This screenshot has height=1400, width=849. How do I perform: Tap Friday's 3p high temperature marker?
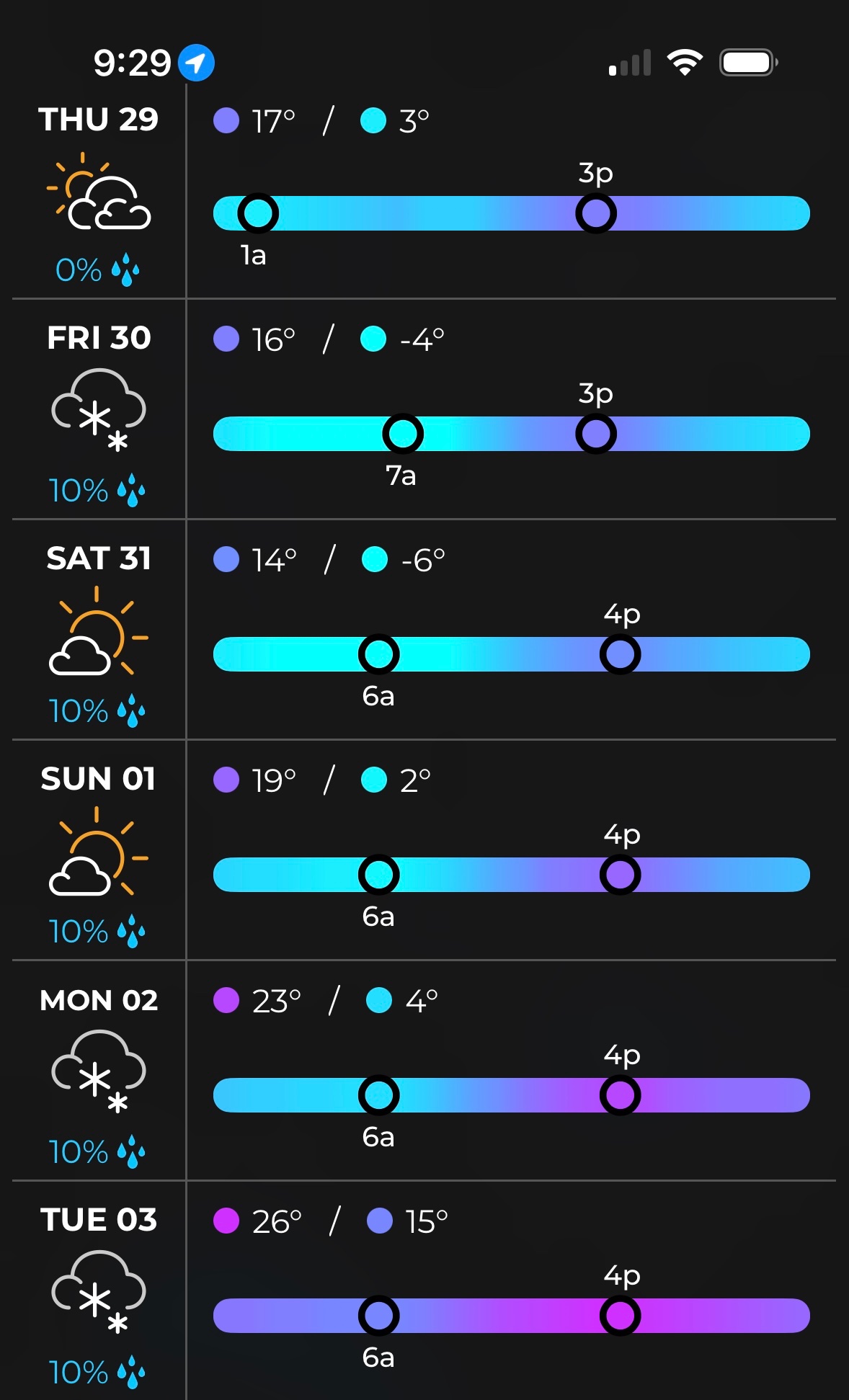pos(595,434)
